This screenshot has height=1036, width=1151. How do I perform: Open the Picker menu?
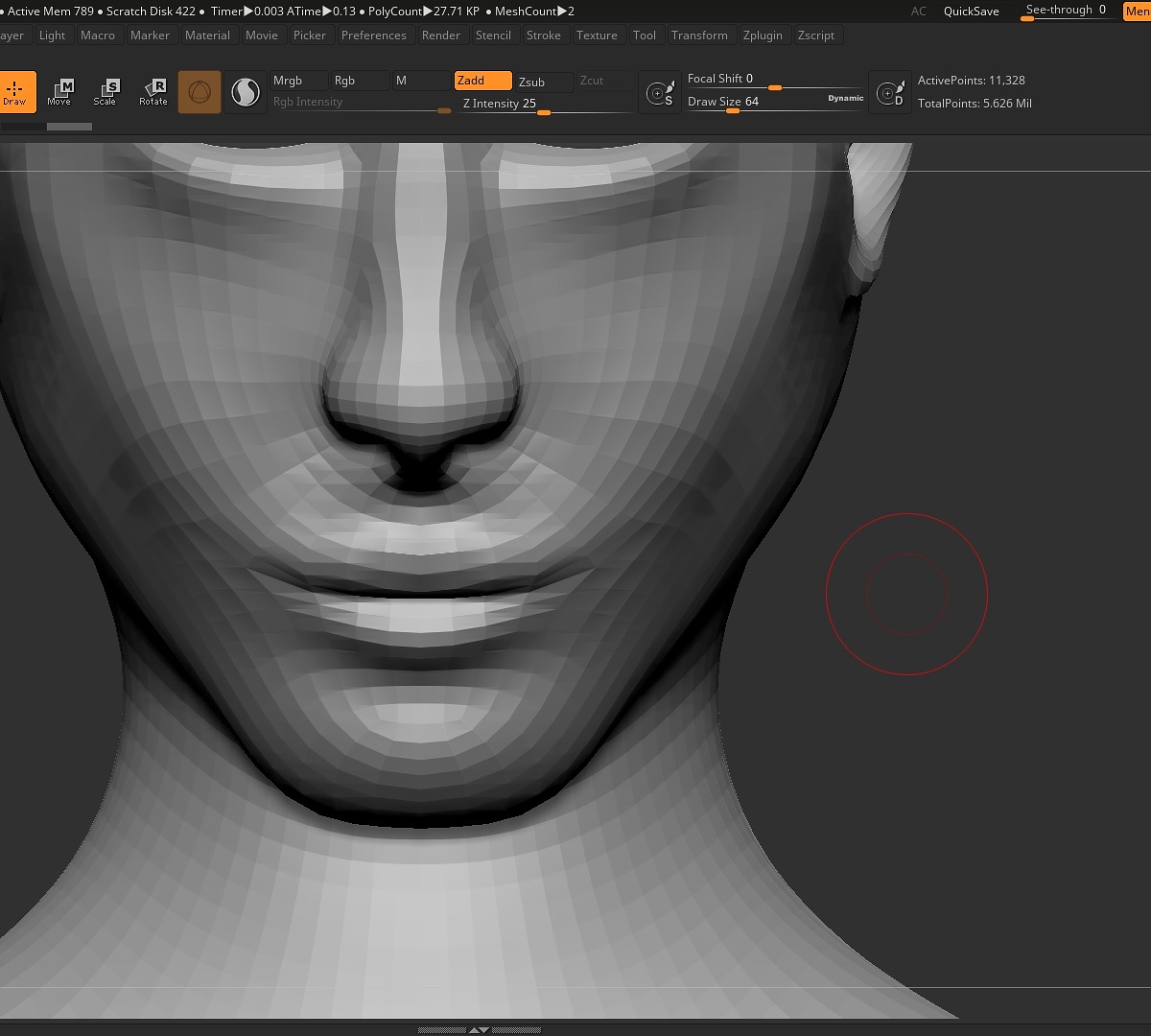310,35
